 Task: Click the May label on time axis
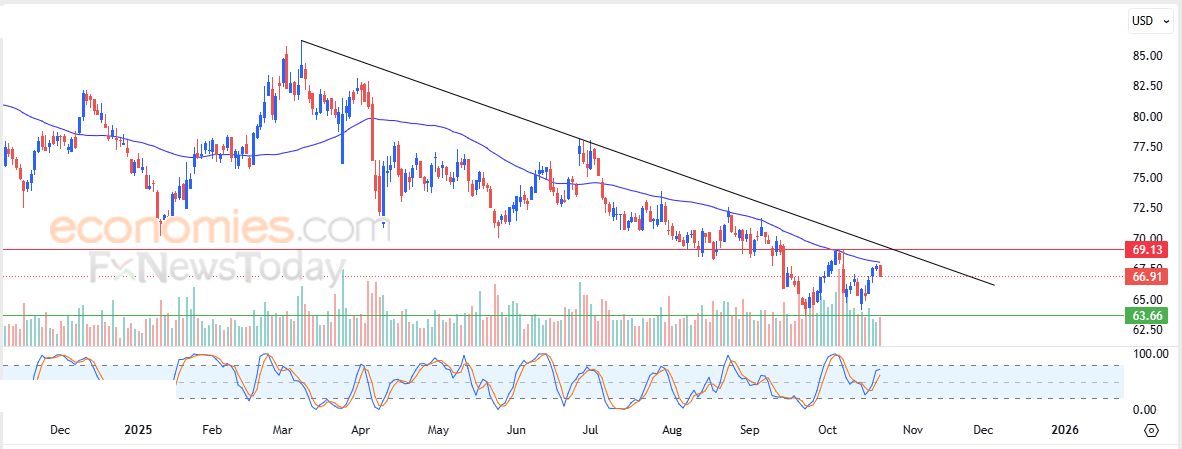point(438,430)
